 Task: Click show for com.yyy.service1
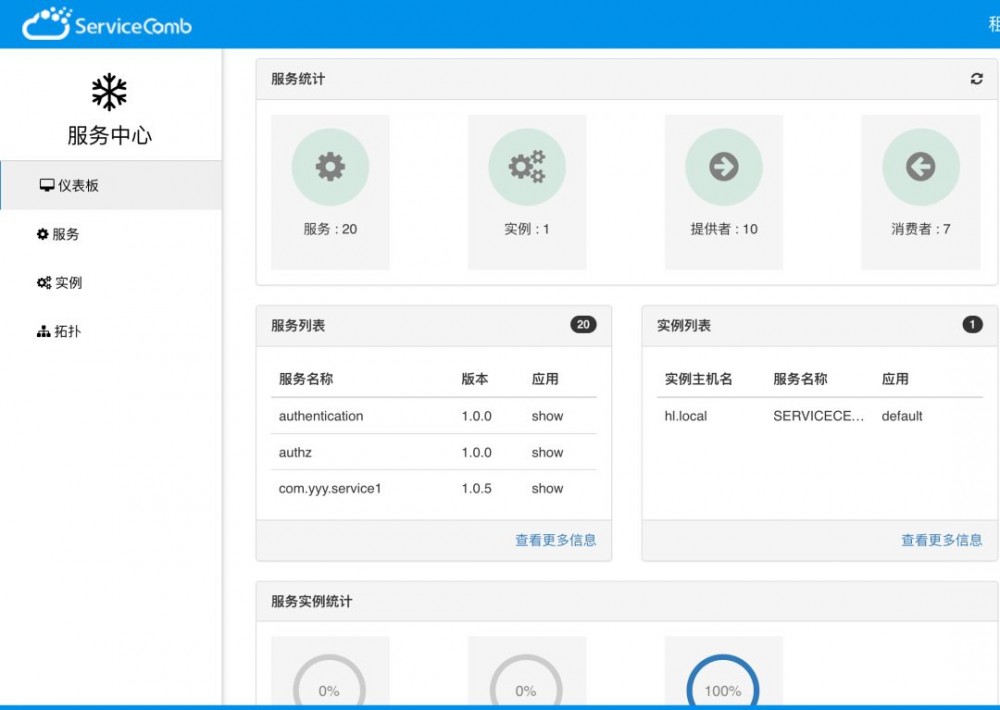pos(547,488)
